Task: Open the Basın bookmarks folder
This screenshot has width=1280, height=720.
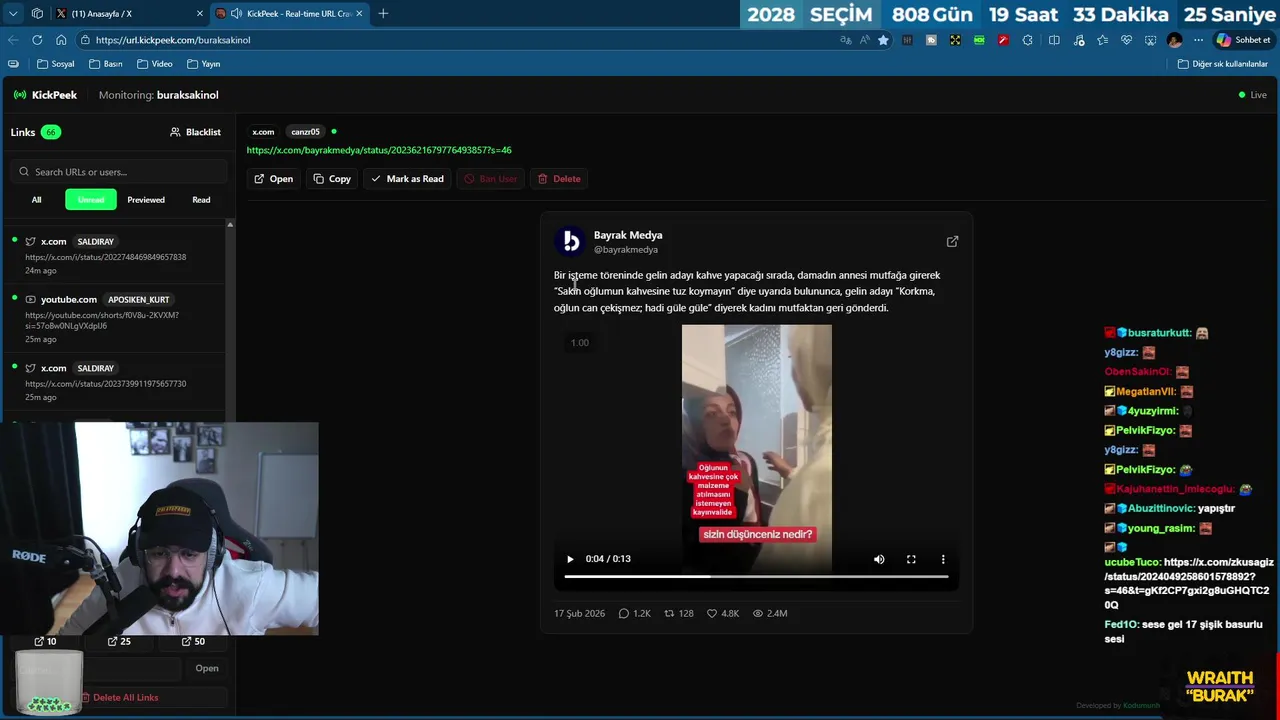Action: (x=106, y=64)
